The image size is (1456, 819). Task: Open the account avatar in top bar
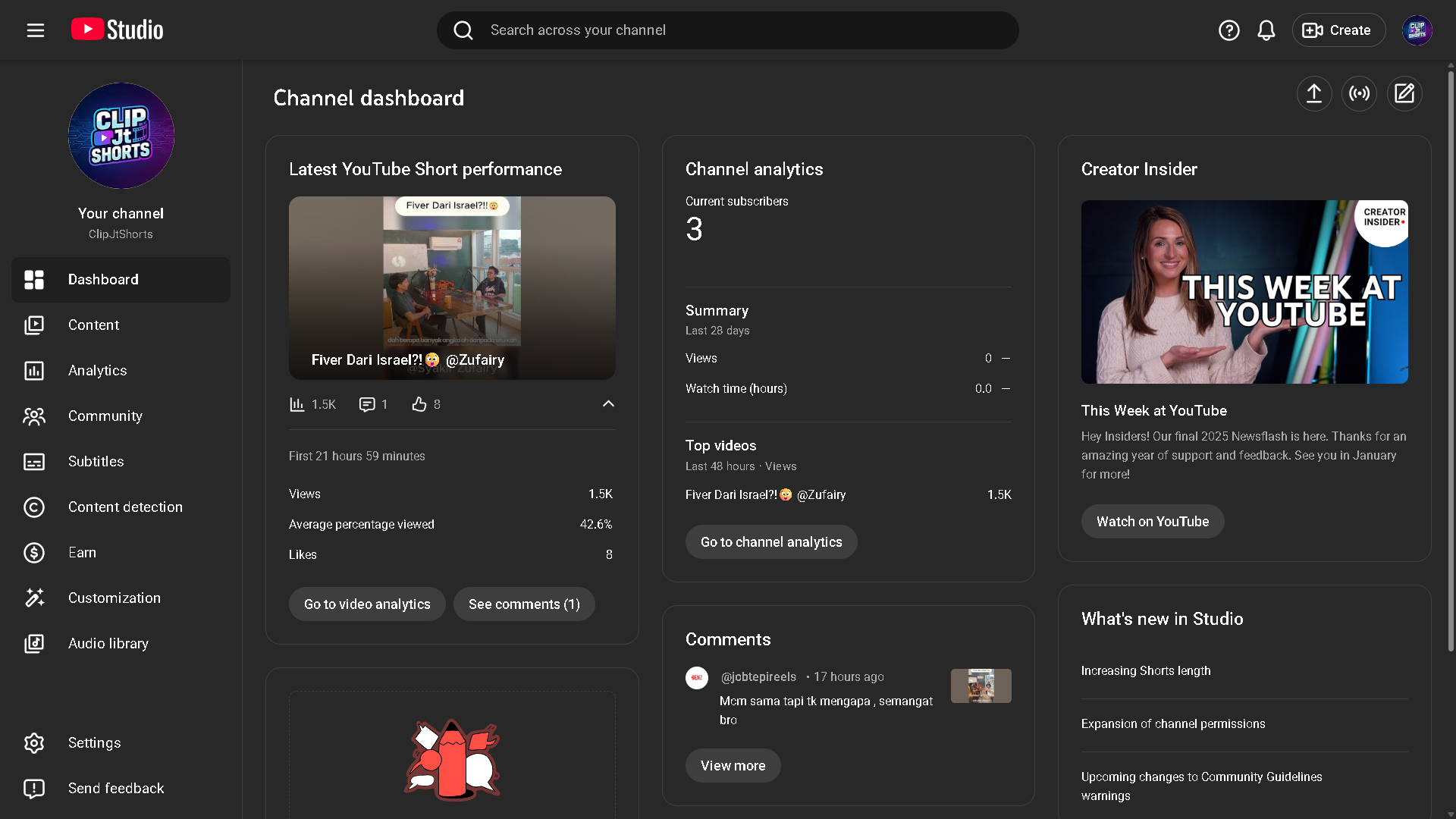(x=1417, y=30)
